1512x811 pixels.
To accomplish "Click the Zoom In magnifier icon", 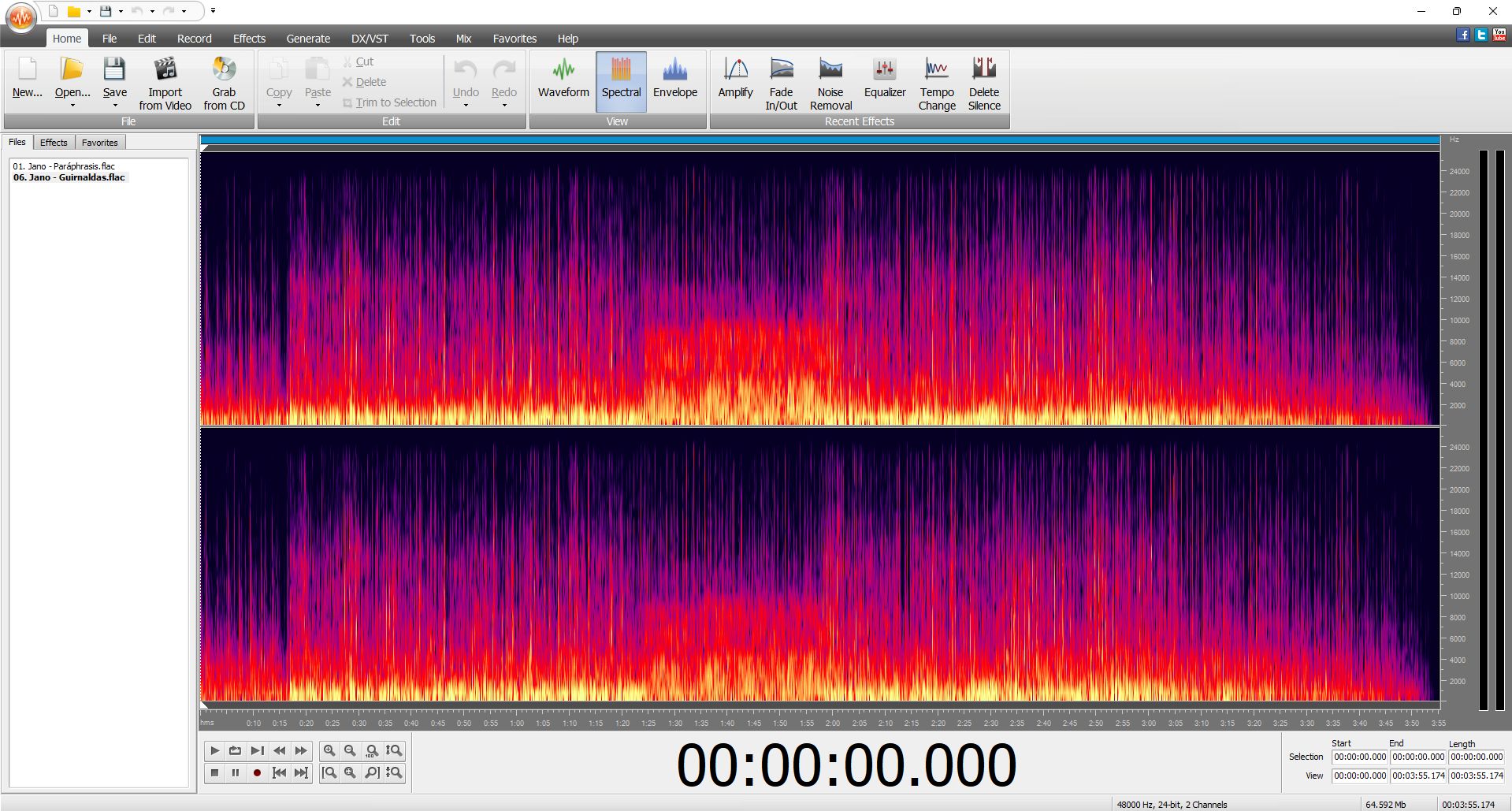I will (329, 750).
